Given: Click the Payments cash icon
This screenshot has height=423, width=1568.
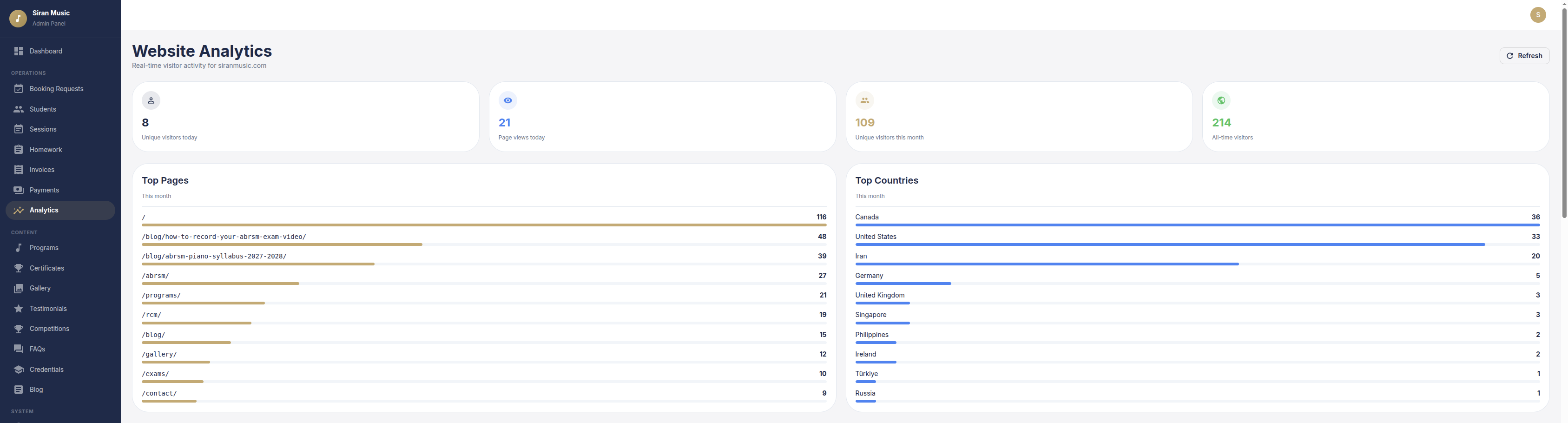Looking at the screenshot, I should (x=19, y=190).
